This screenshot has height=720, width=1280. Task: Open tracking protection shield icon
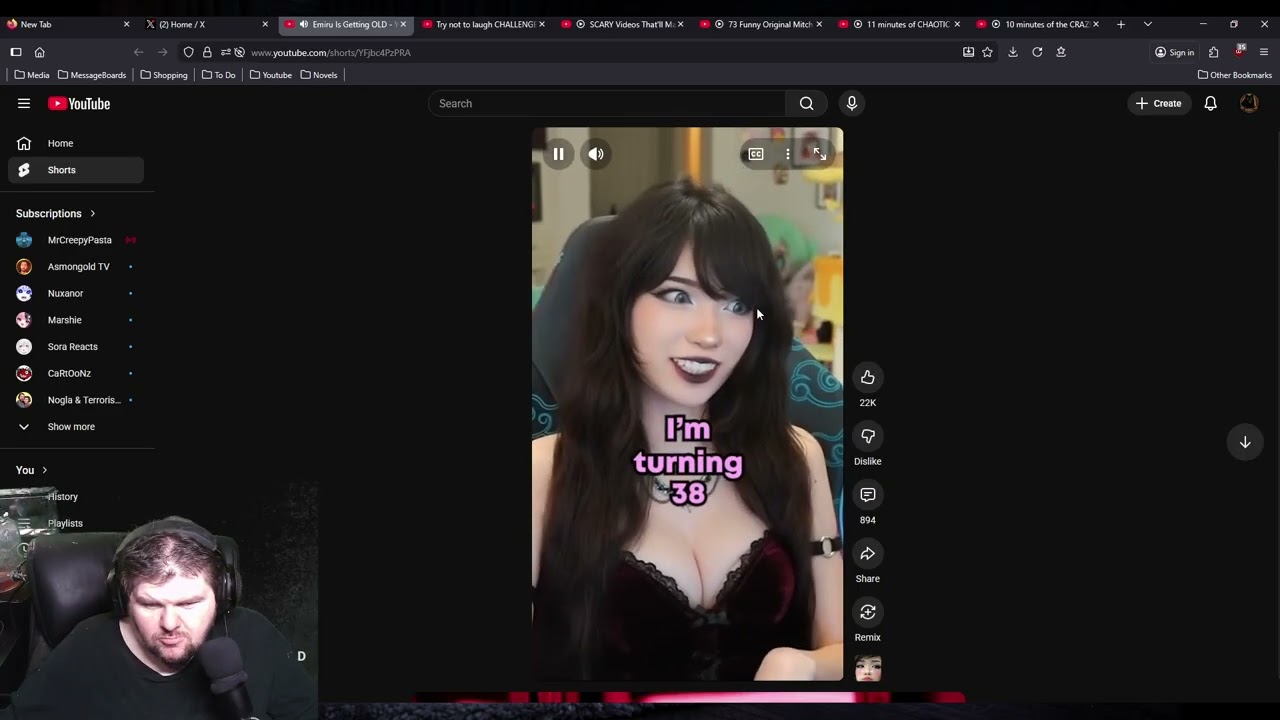click(188, 52)
